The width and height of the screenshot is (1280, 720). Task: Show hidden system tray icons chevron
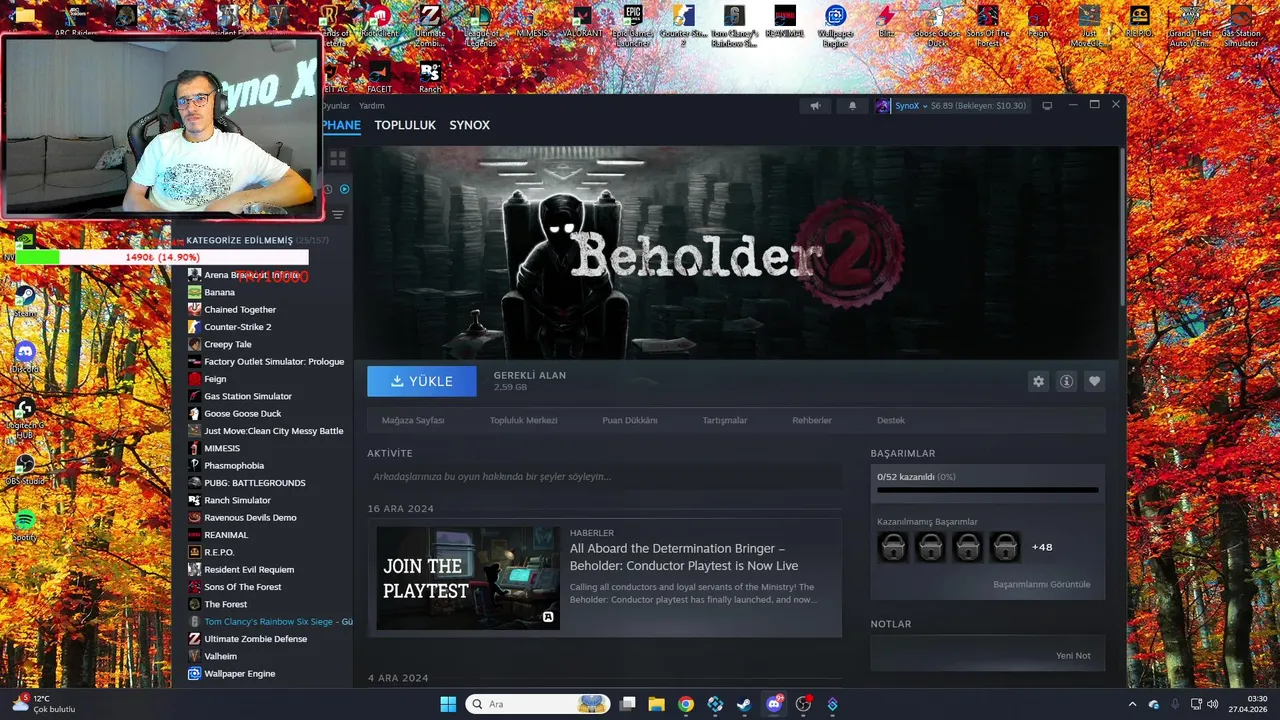pyautogui.click(x=1132, y=704)
